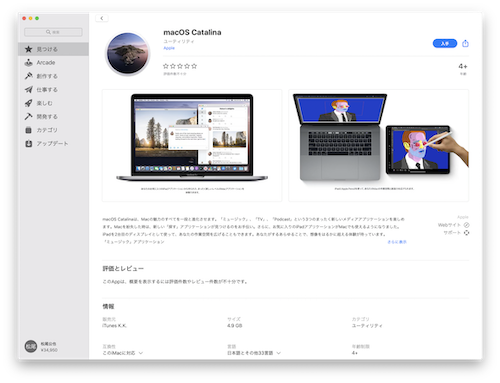Click the Updates download icon
The width and height of the screenshot is (500, 383).
pyautogui.click(x=29, y=144)
